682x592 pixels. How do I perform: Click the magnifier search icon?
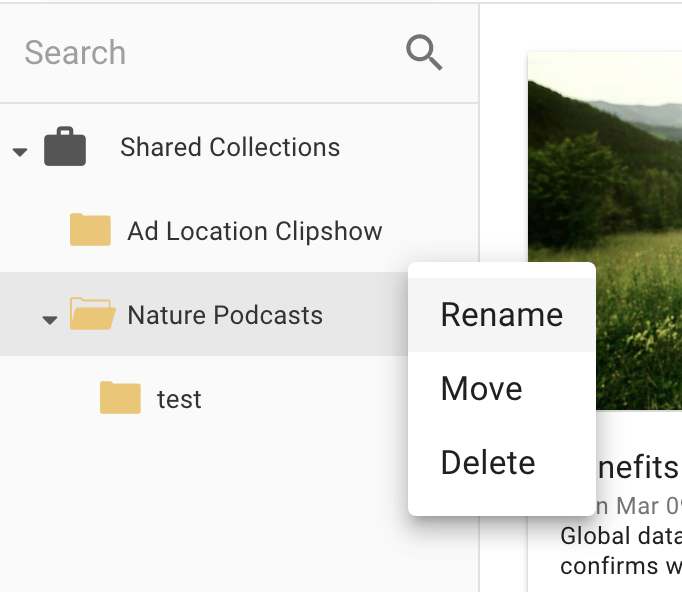pyautogui.click(x=424, y=53)
